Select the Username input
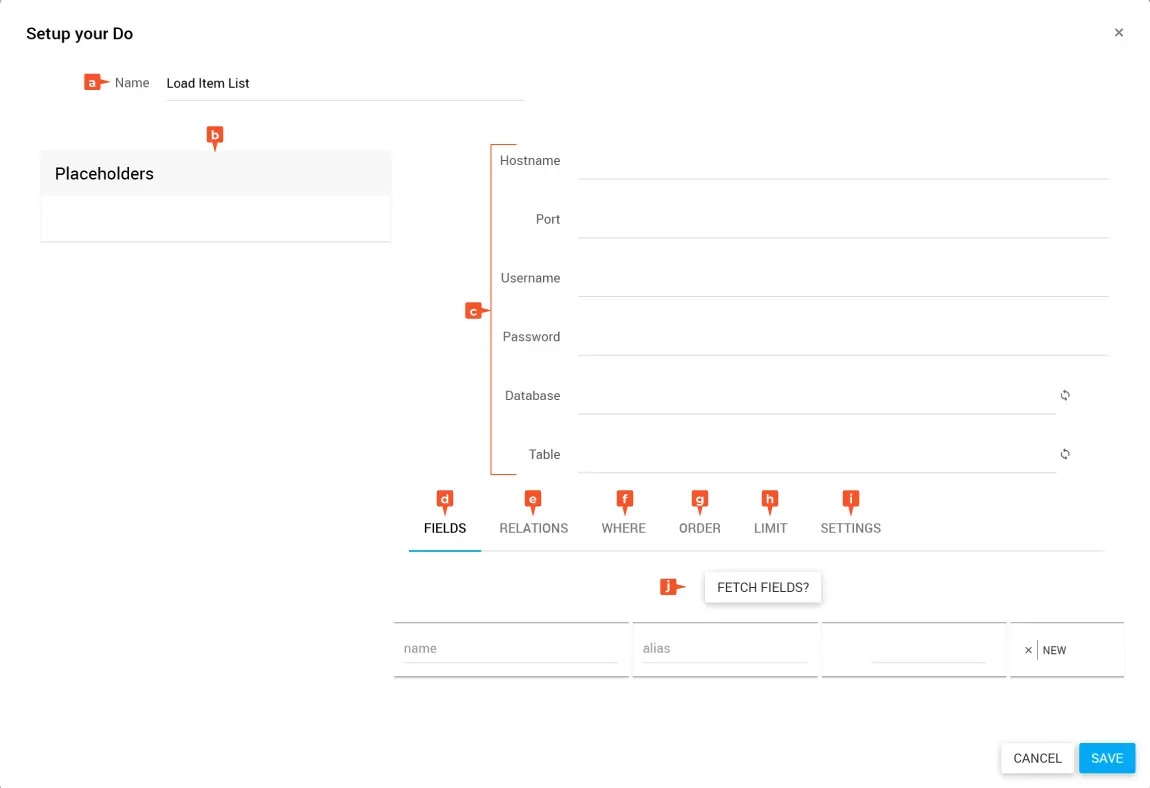The width and height of the screenshot is (1150, 788). click(x=842, y=279)
